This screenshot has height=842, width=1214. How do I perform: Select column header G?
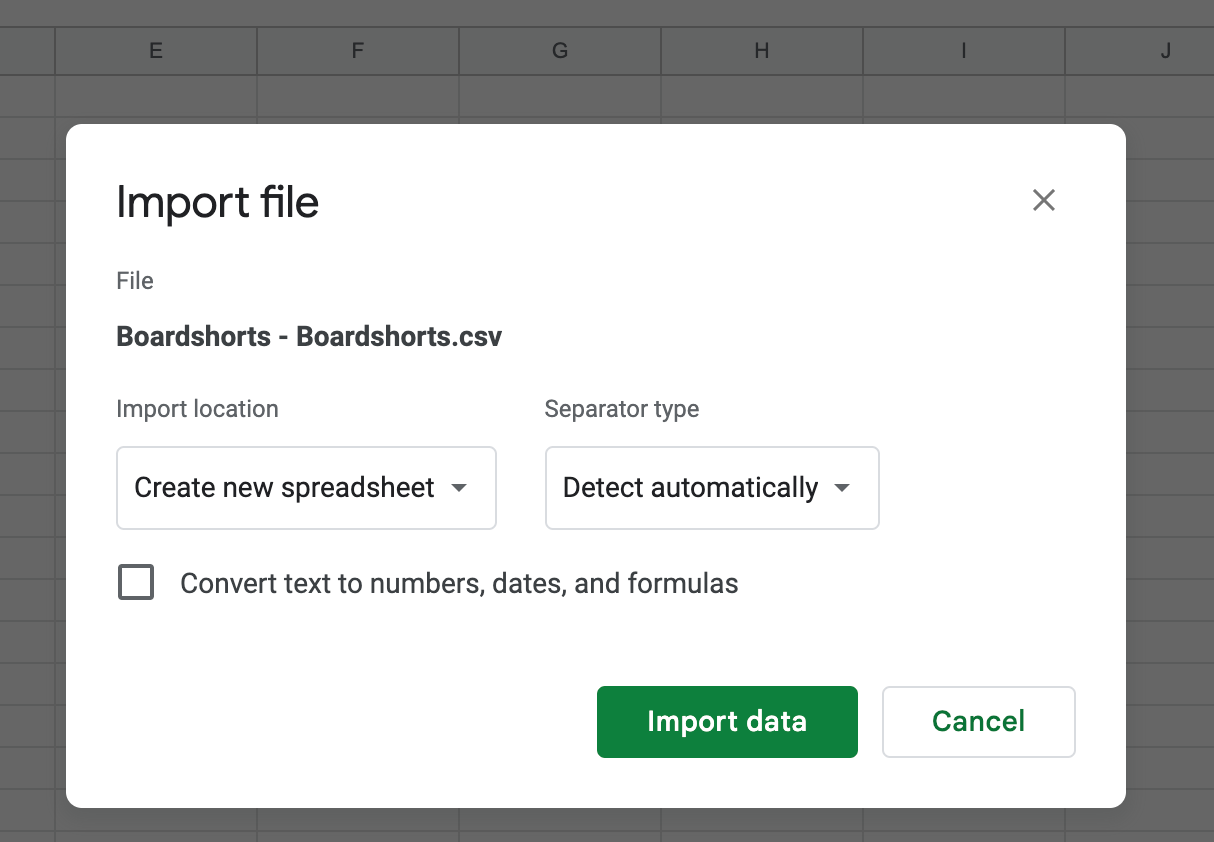tap(559, 50)
